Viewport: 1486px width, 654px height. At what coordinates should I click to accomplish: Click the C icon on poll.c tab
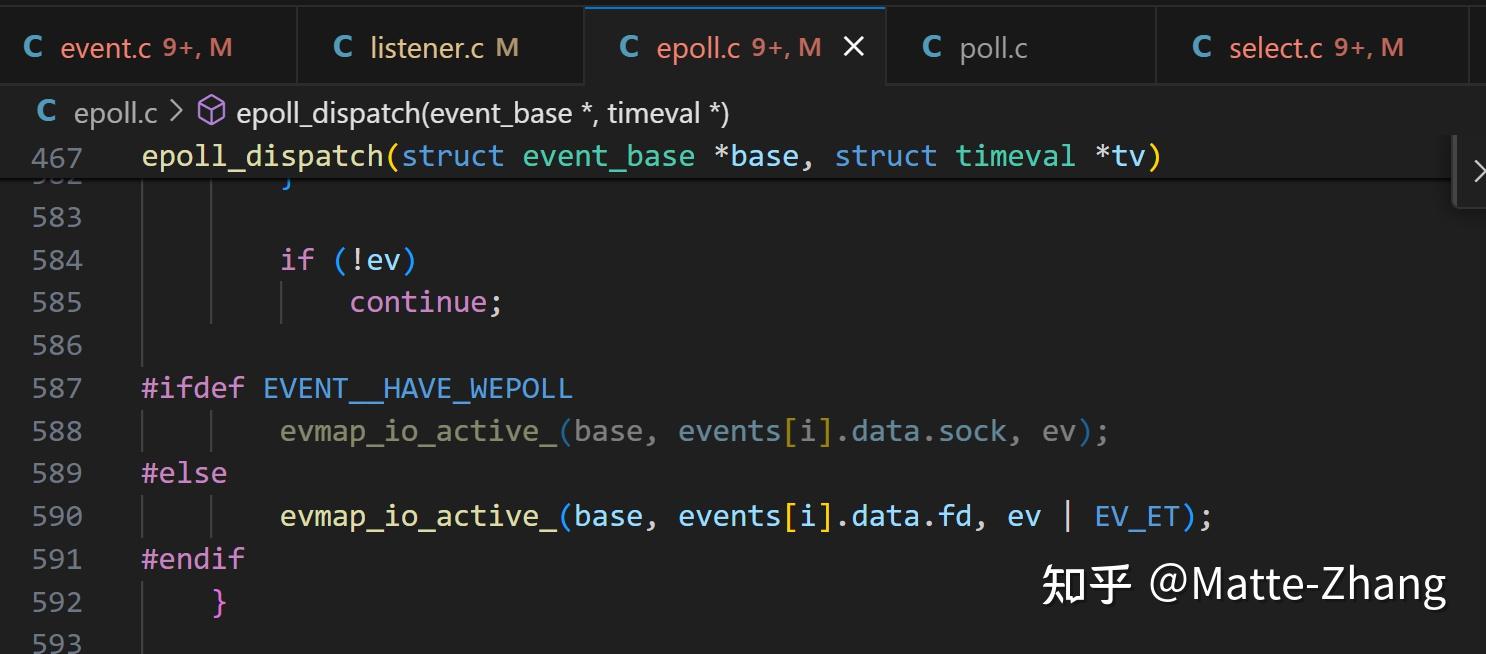(931, 46)
